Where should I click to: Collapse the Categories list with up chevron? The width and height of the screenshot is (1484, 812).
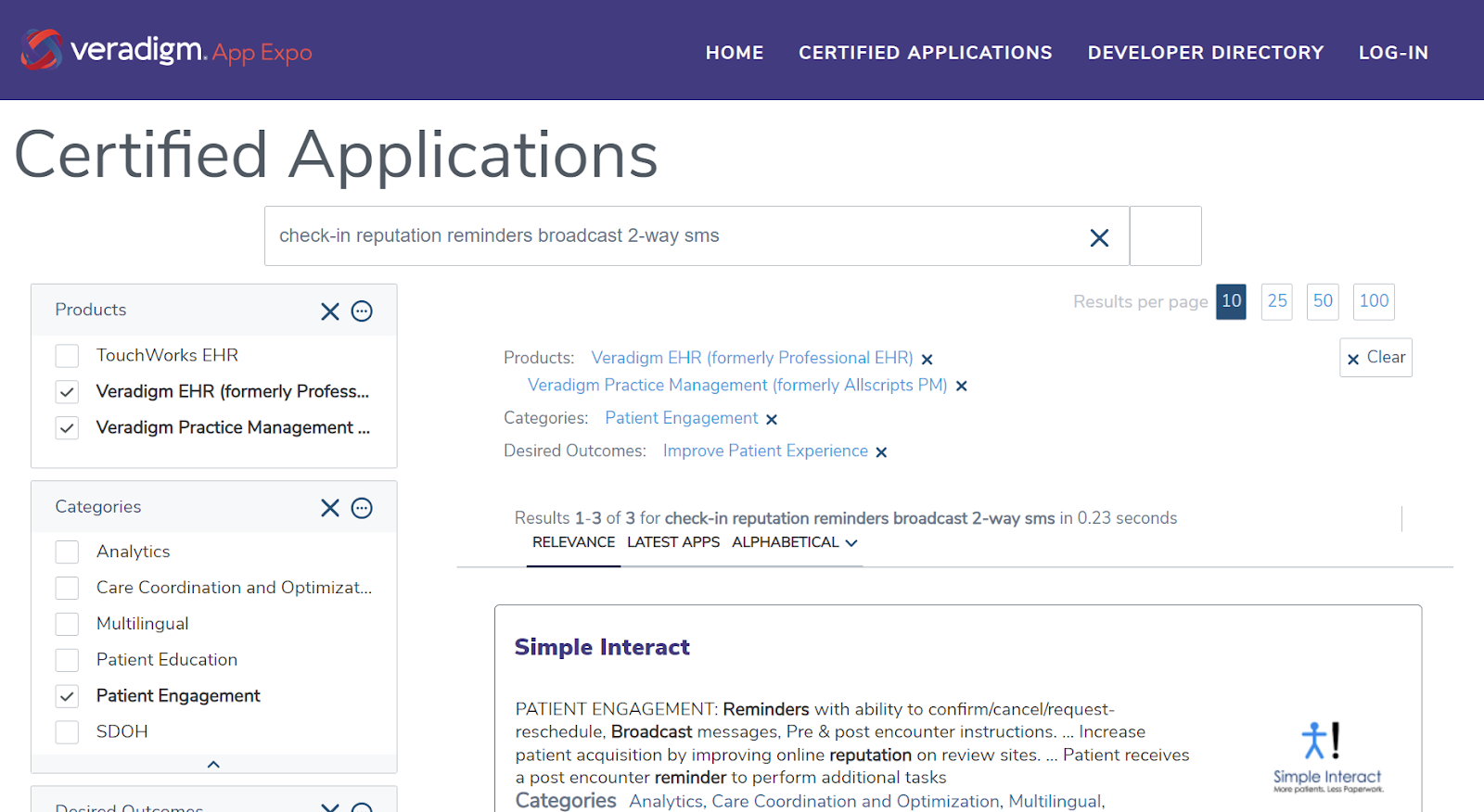213,765
